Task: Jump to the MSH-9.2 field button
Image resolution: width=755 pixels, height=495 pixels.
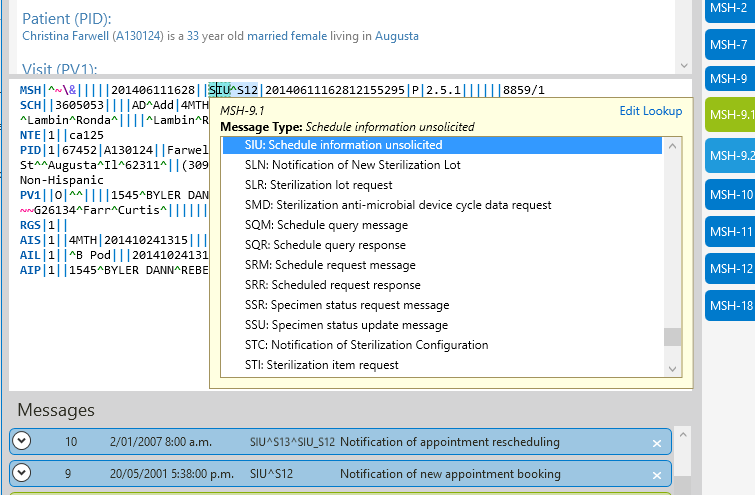Action: (729, 156)
